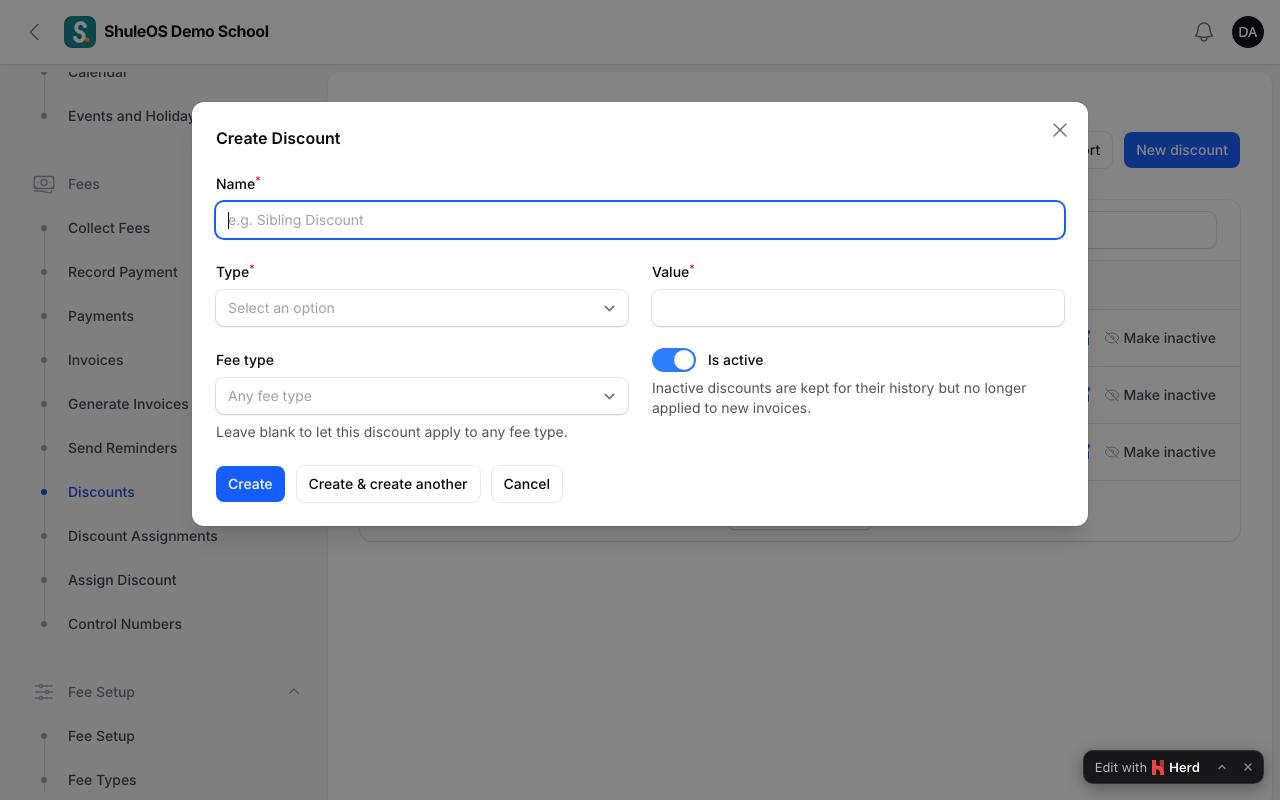The image size is (1280, 800).
Task: Open Record Payment in sidebar
Action: 123,272
